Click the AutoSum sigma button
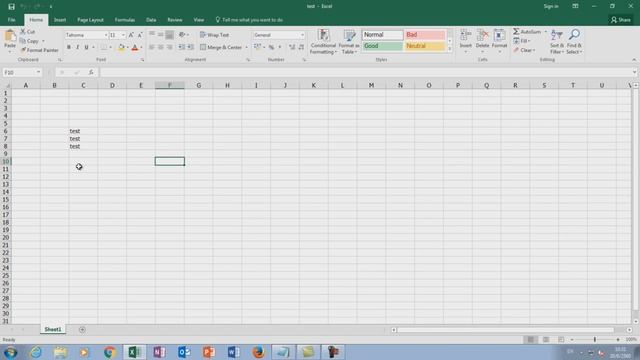Screen dimensions: 640x360 [527, 31]
